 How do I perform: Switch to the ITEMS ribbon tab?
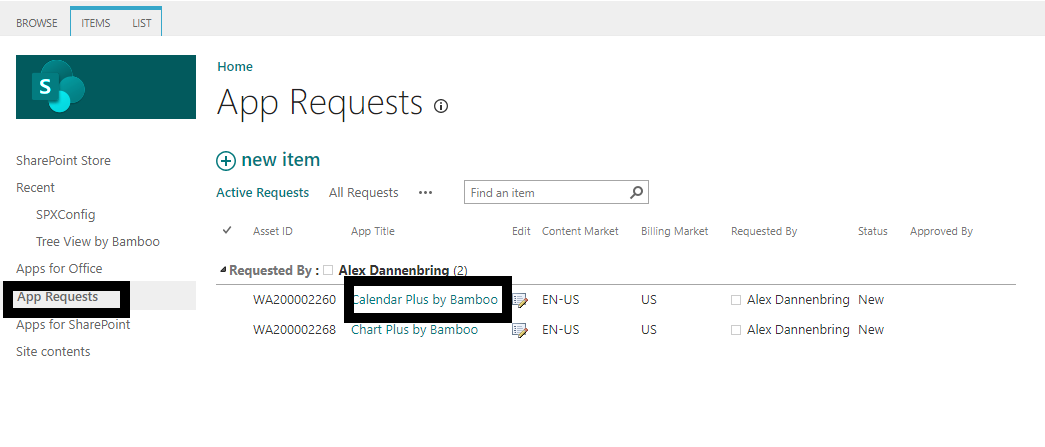tap(96, 23)
